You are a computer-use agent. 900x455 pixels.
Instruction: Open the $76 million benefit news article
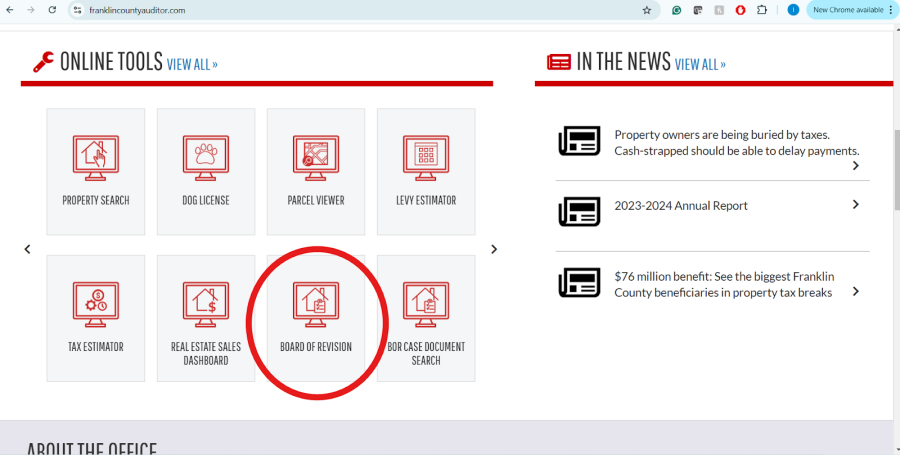[x=723, y=285]
